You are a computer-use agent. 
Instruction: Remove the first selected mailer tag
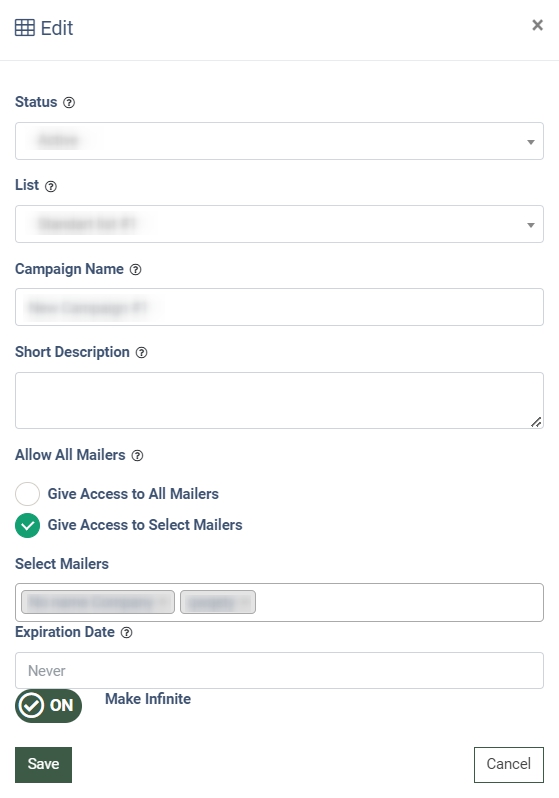click(x=164, y=603)
